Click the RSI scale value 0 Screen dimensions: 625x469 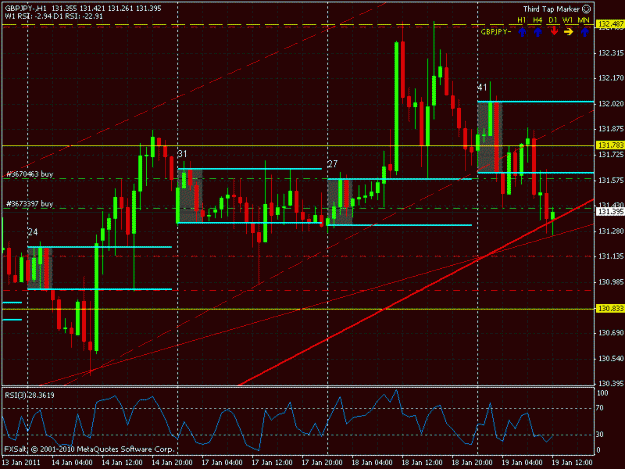[x=598, y=450]
